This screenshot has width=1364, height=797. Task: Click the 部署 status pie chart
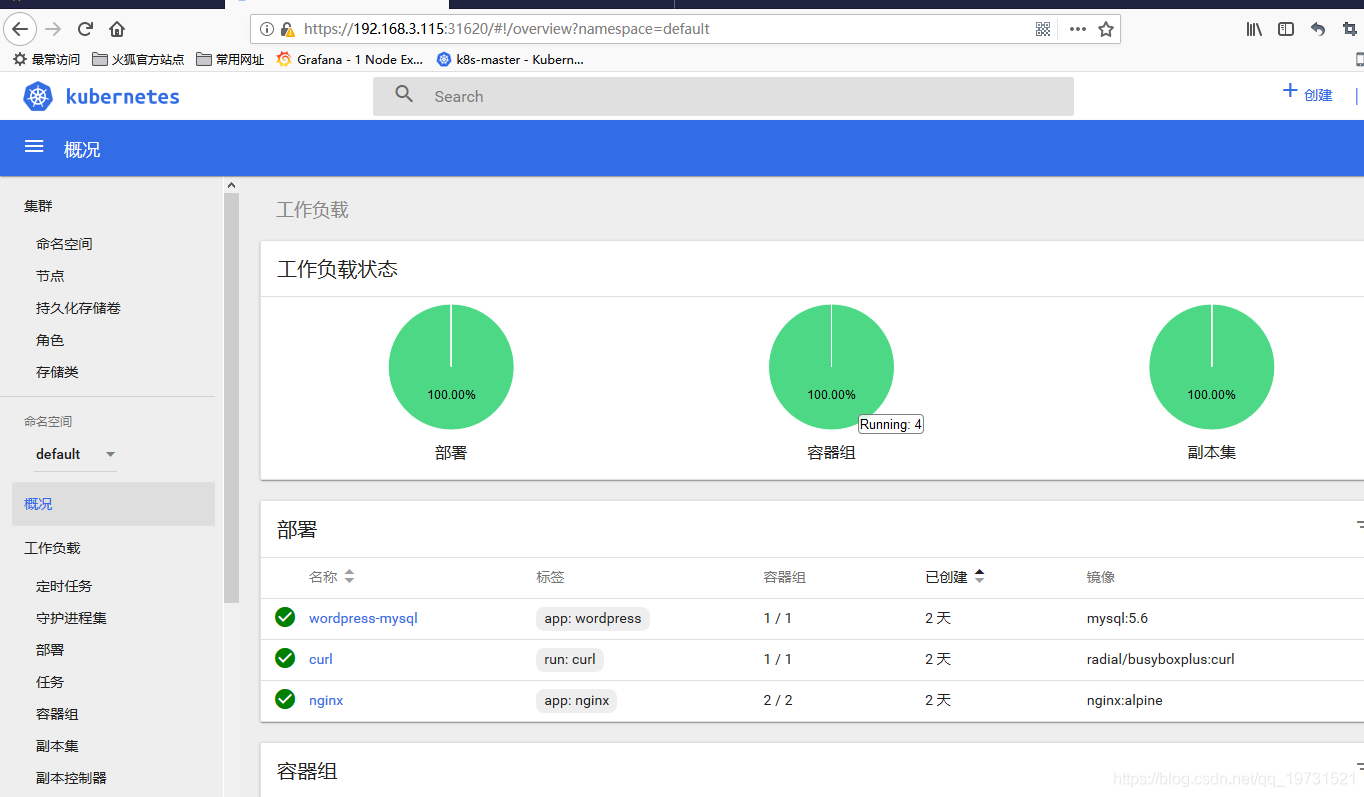451,367
